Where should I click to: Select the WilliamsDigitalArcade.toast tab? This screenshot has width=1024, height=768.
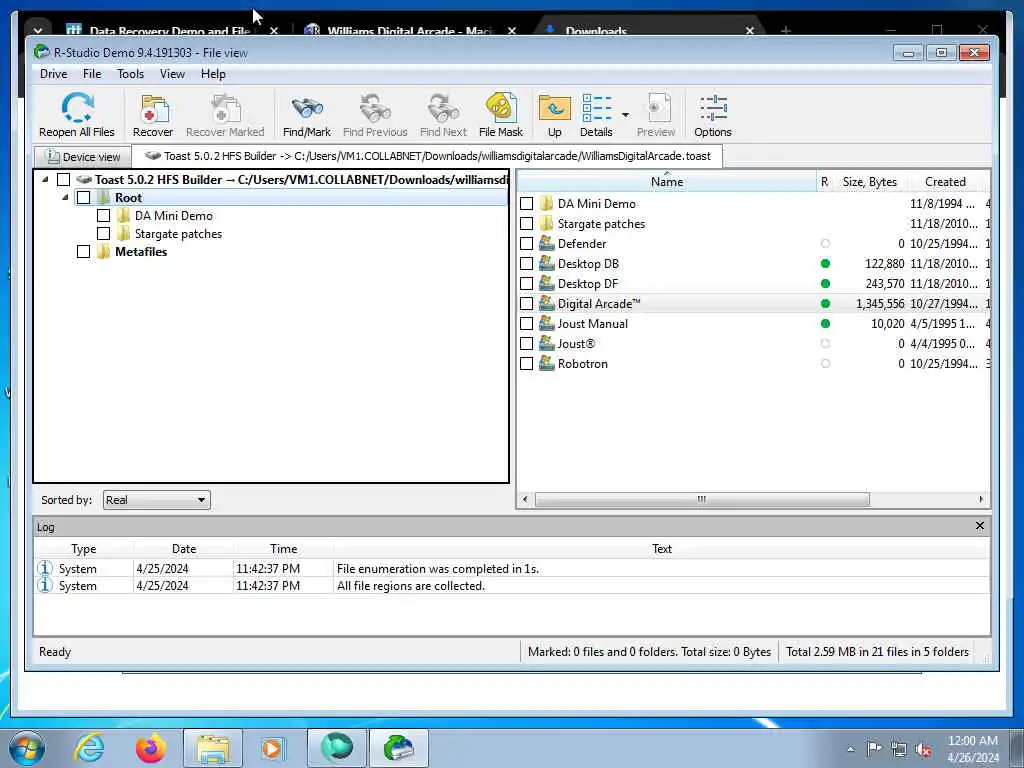tap(427, 156)
